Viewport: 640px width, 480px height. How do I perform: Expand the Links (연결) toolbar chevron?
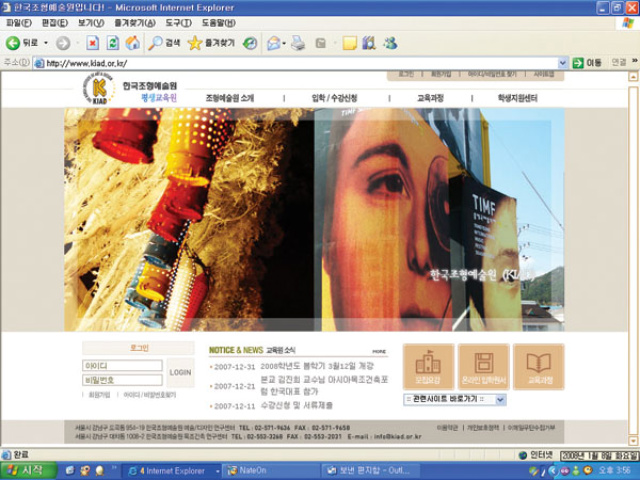pyautogui.click(x=635, y=61)
